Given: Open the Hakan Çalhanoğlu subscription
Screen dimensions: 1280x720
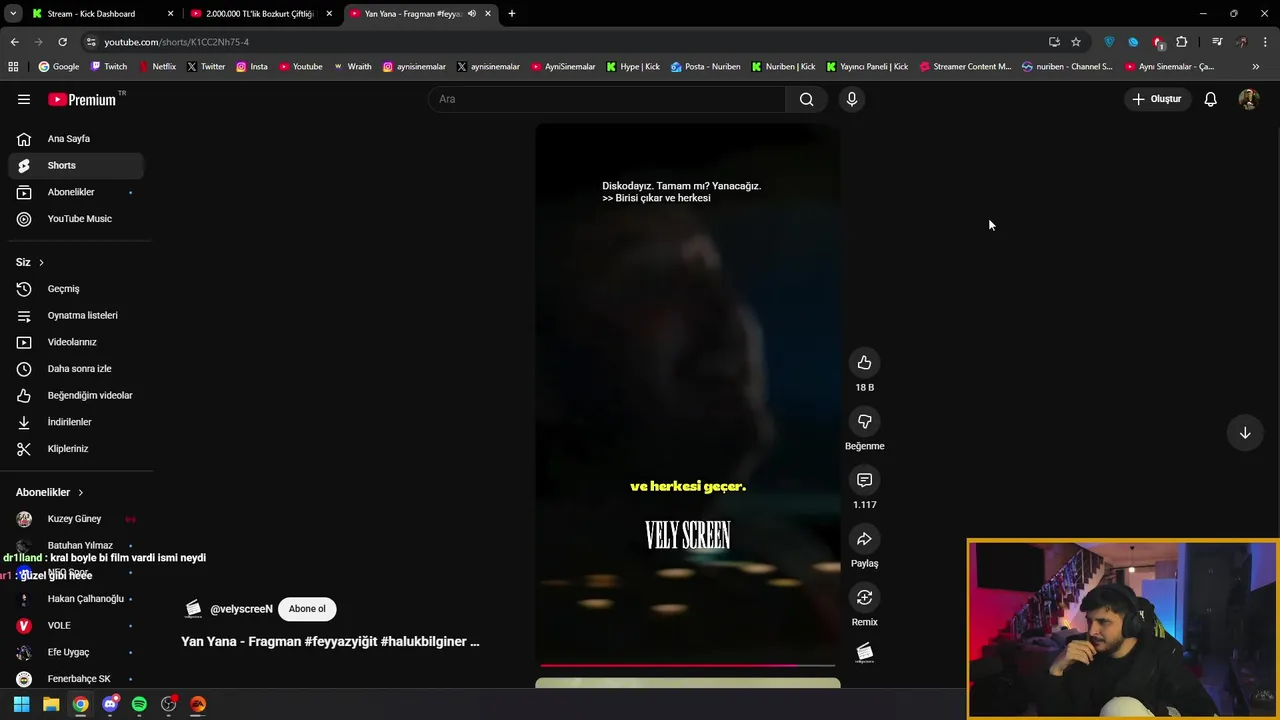Looking at the screenshot, I should tap(76, 599).
